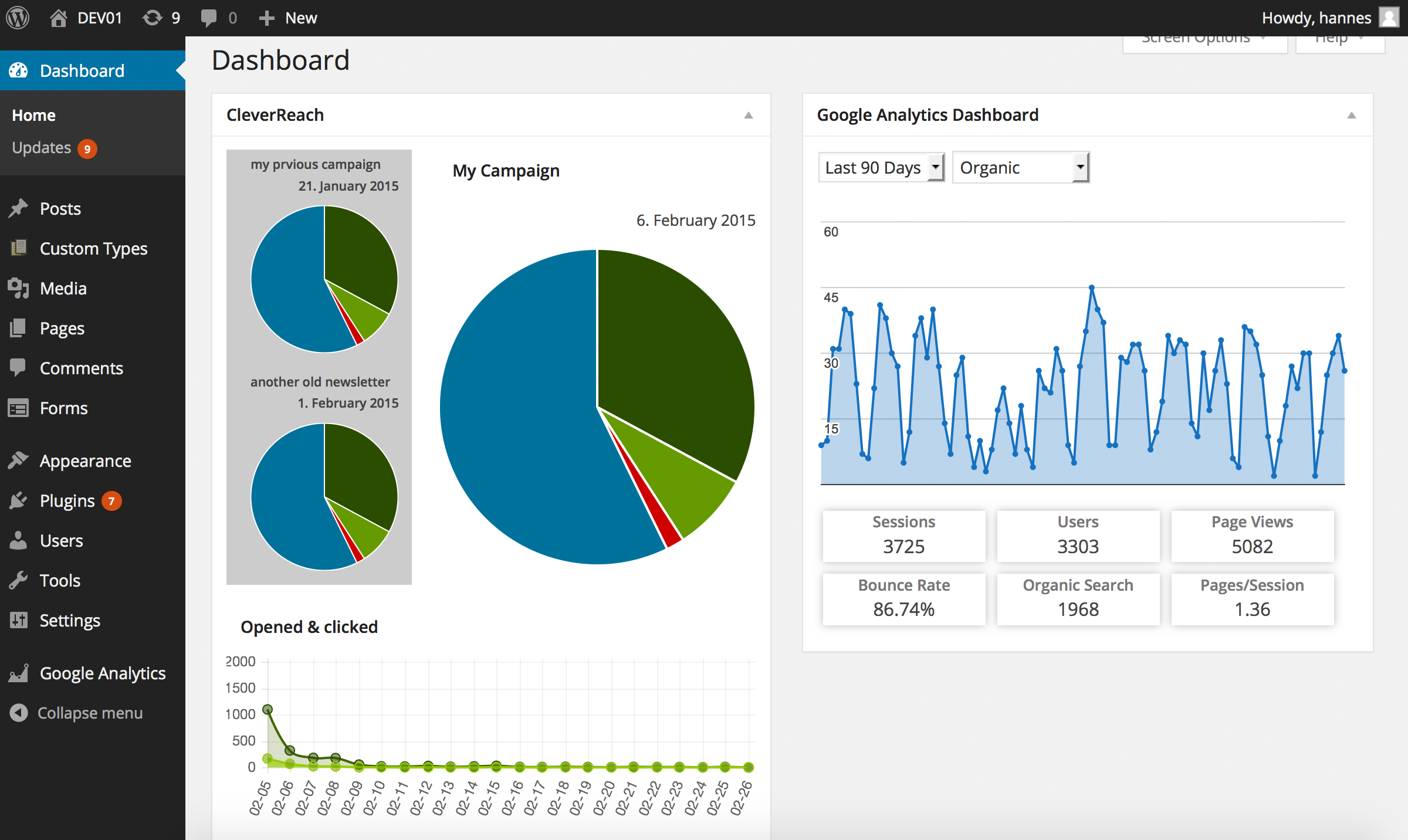Viewport: 1408px width, 840px height.
Task: Select the another old newsletter pie chart
Action: [324, 497]
